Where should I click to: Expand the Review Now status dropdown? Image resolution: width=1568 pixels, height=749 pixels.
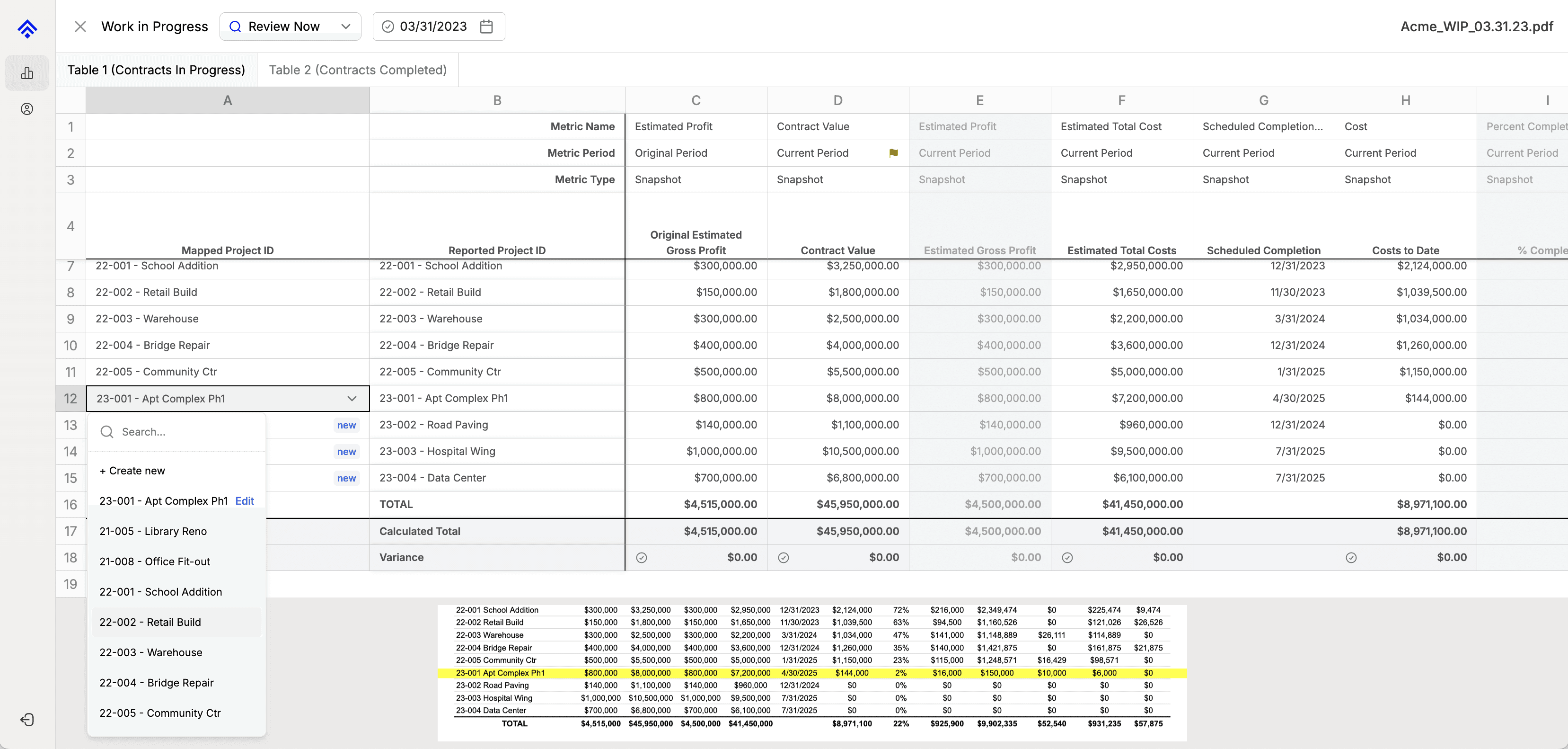[x=291, y=26]
